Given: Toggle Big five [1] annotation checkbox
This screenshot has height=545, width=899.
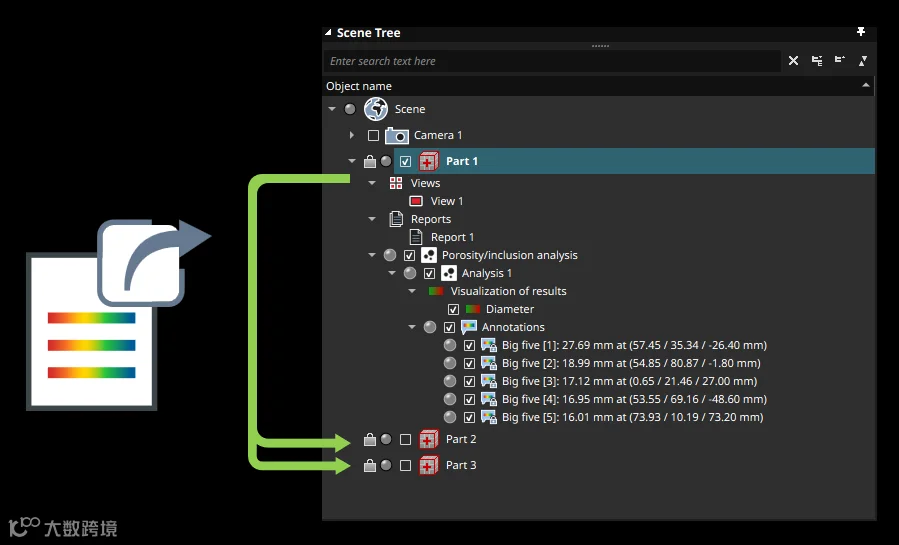Looking at the screenshot, I should click(470, 346).
